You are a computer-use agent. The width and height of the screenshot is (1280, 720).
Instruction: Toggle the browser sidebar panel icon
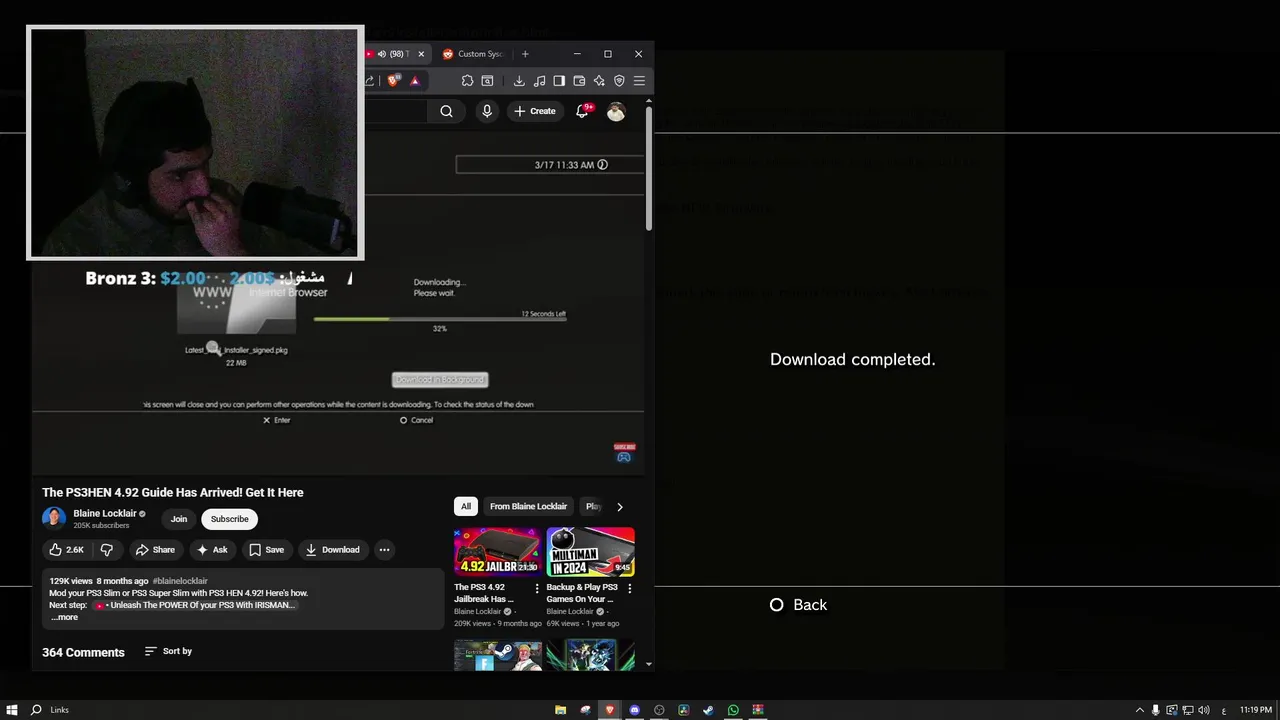[x=559, y=81]
